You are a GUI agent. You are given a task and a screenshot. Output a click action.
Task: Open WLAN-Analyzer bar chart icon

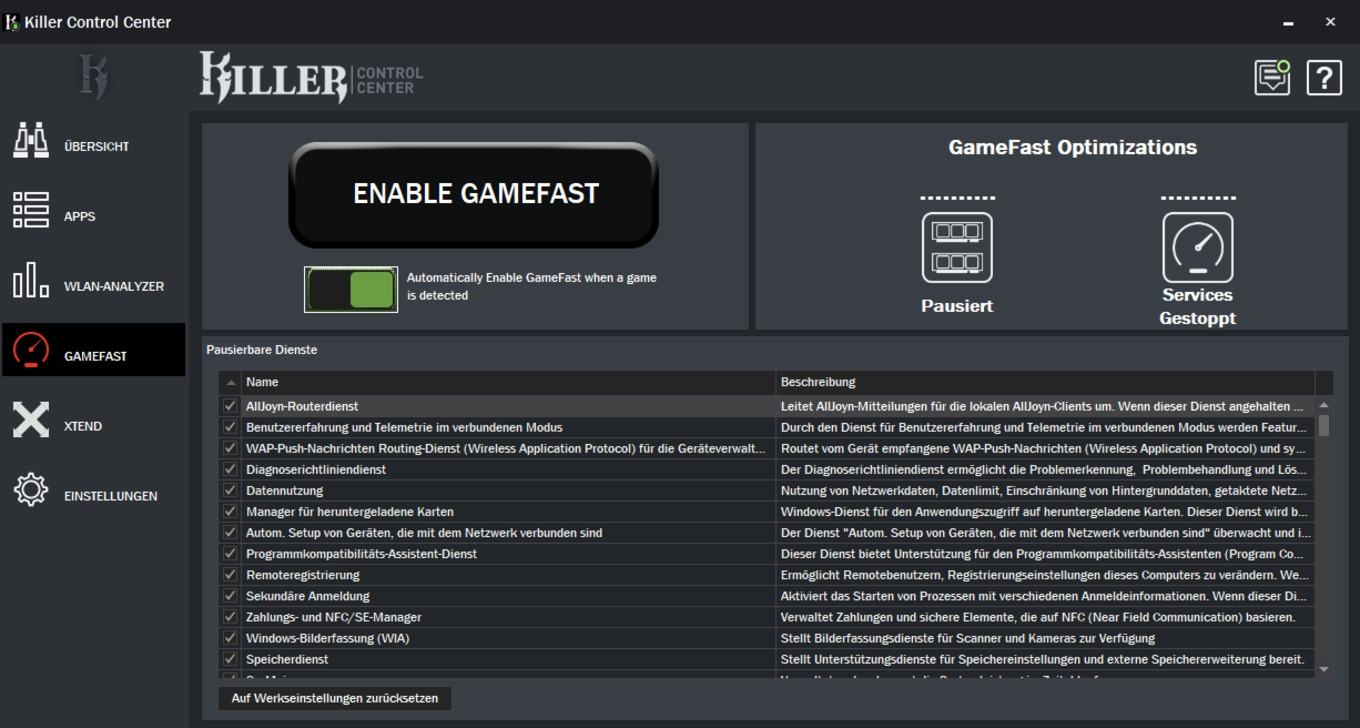pos(31,280)
